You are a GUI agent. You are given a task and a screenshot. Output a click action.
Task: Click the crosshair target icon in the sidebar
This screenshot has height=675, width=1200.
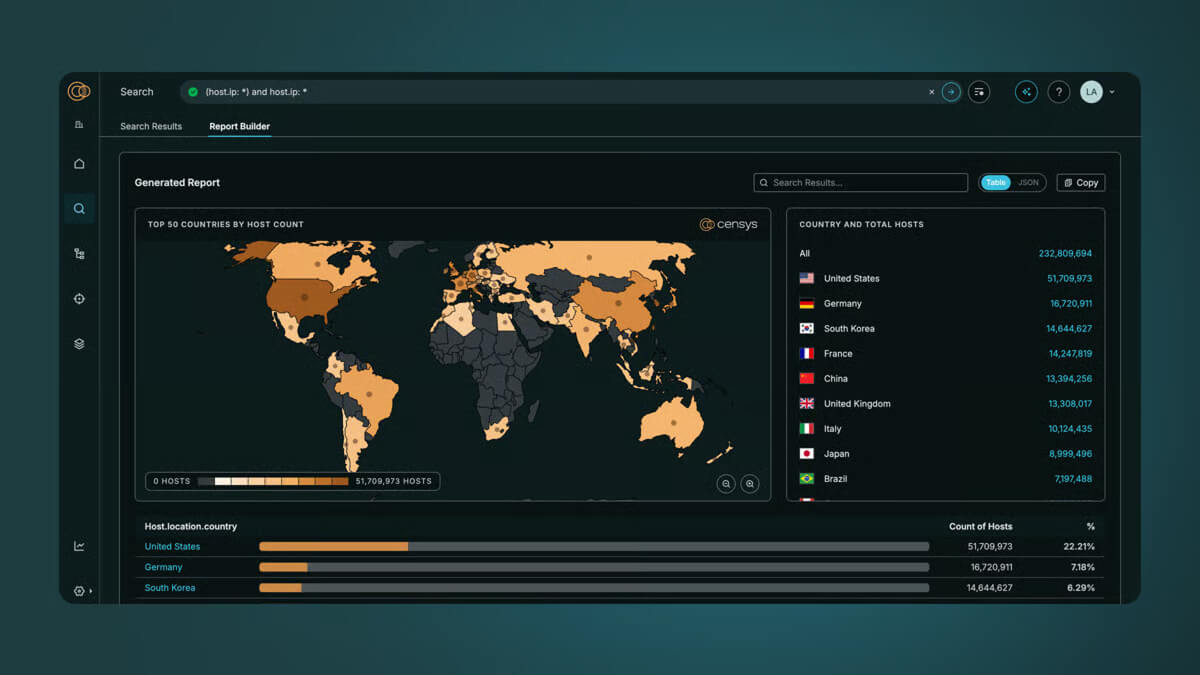tap(79, 298)
